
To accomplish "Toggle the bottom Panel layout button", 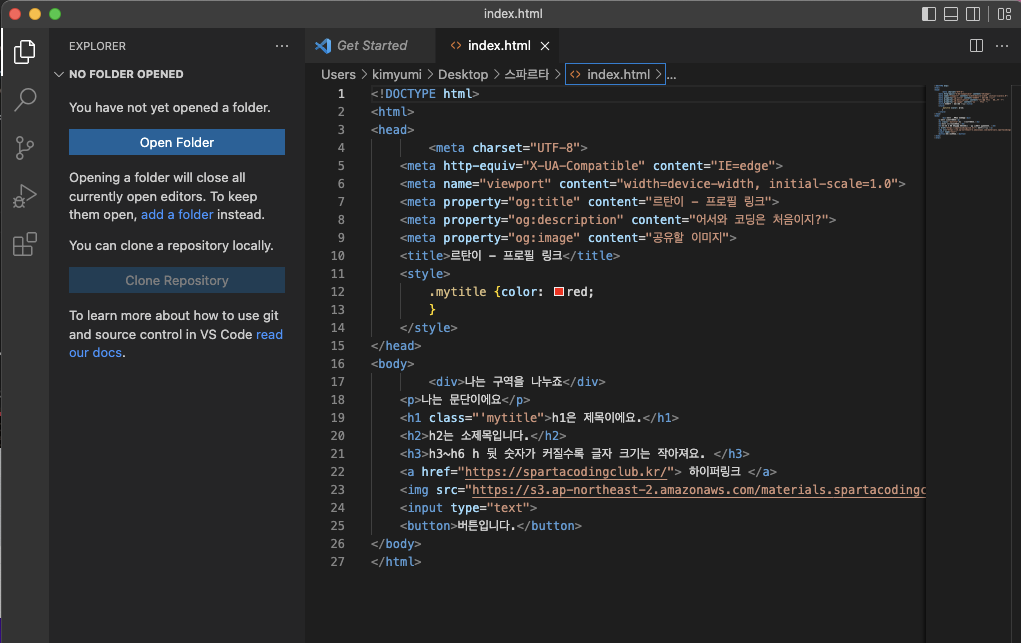I will click(x=951, y=14).
